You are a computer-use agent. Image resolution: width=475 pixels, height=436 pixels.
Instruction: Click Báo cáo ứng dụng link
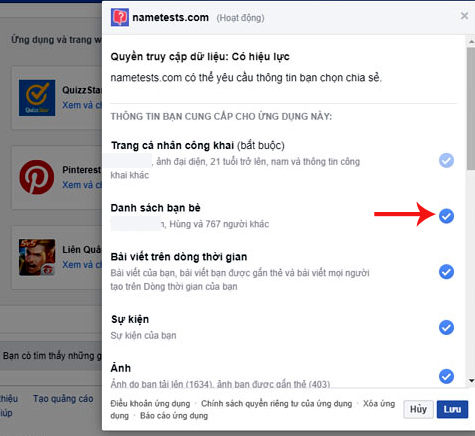174,416
